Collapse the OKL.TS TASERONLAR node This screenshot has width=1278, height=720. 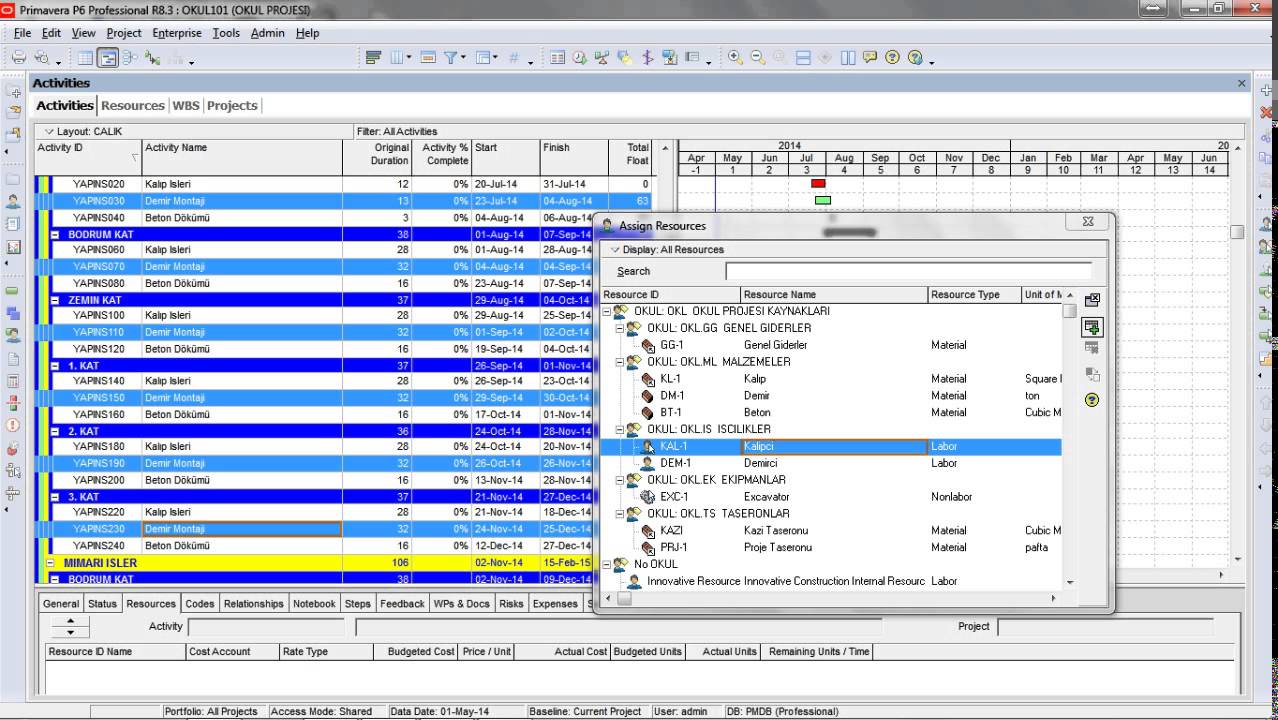[620, 514]
